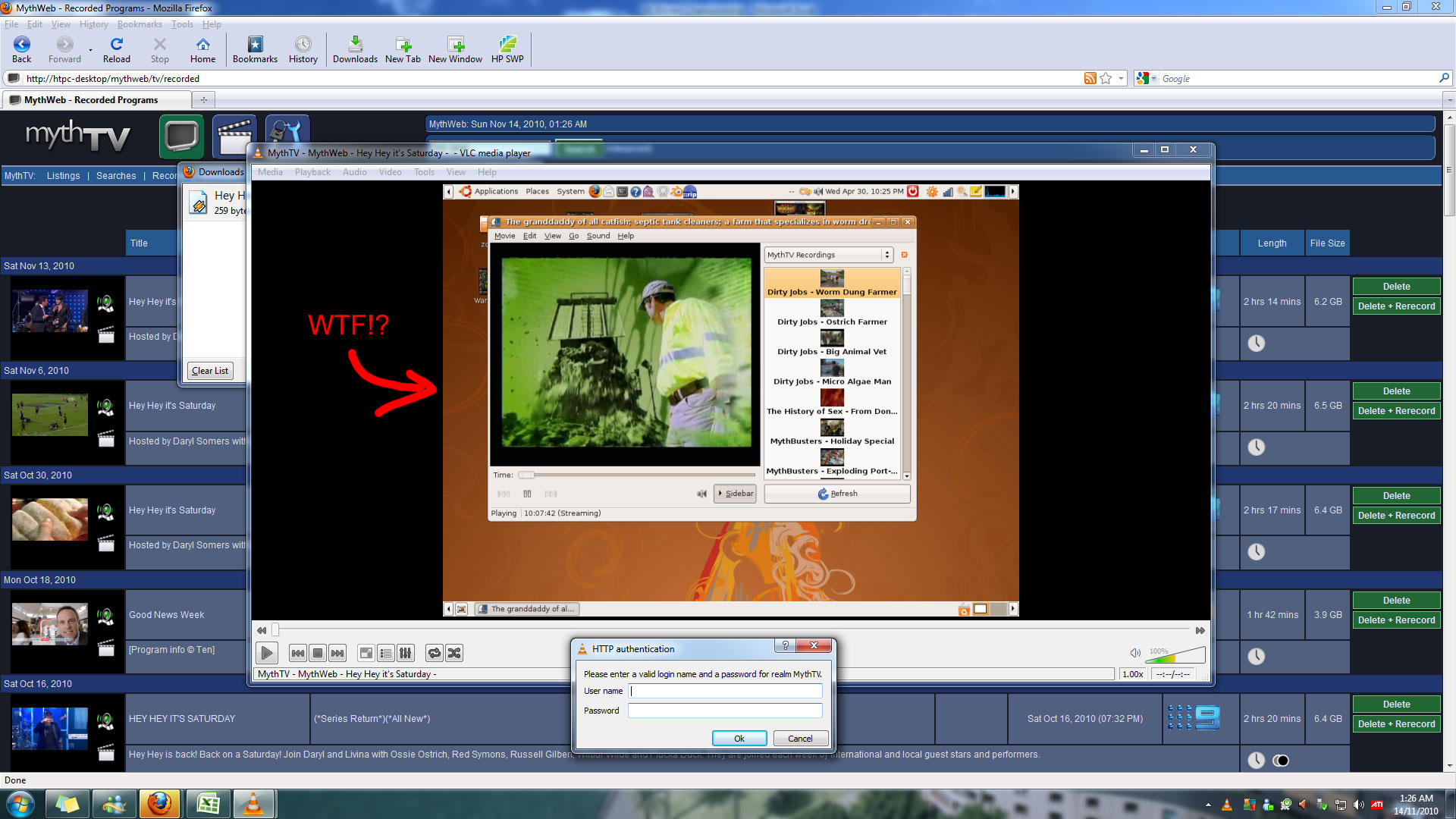Open Firefox File menu

11,24
